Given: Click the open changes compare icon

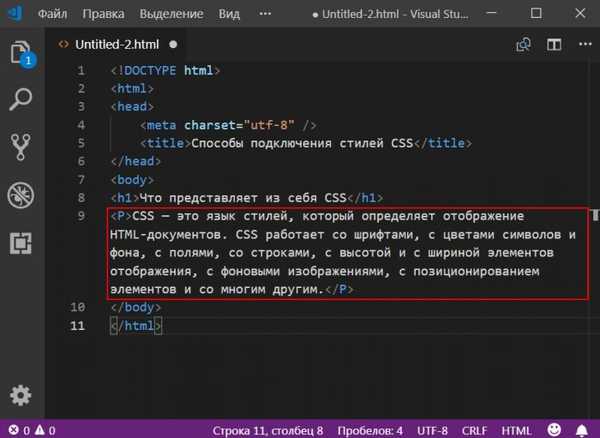Looking at the screenshot, I should 523,45.
